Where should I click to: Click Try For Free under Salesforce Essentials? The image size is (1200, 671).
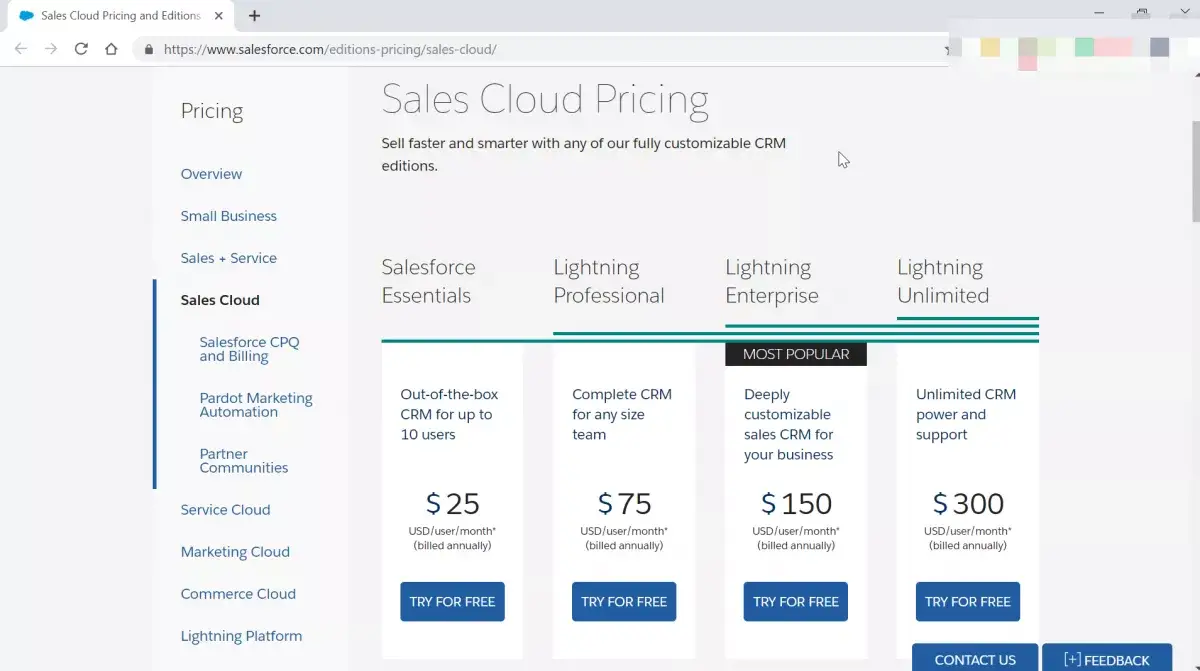click(452, 602)
